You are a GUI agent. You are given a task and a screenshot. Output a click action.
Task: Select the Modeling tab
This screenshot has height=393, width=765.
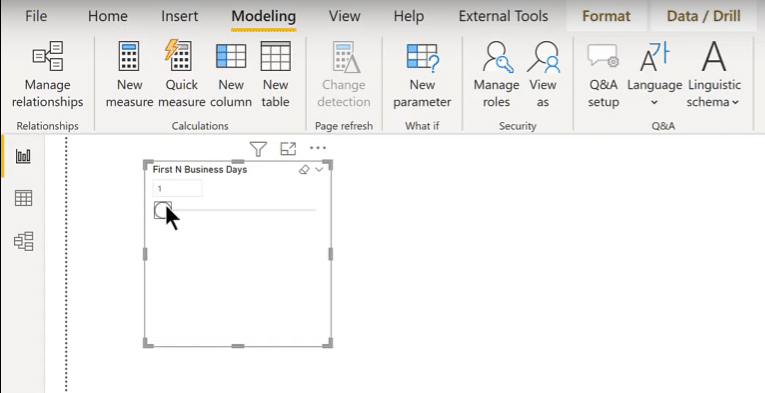(263, 16)
